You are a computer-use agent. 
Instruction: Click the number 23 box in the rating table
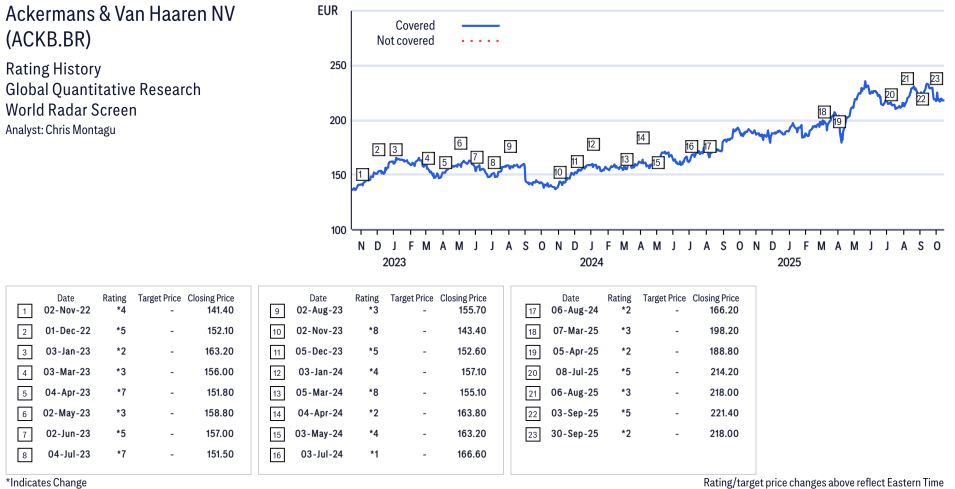[x=532, y=434]
